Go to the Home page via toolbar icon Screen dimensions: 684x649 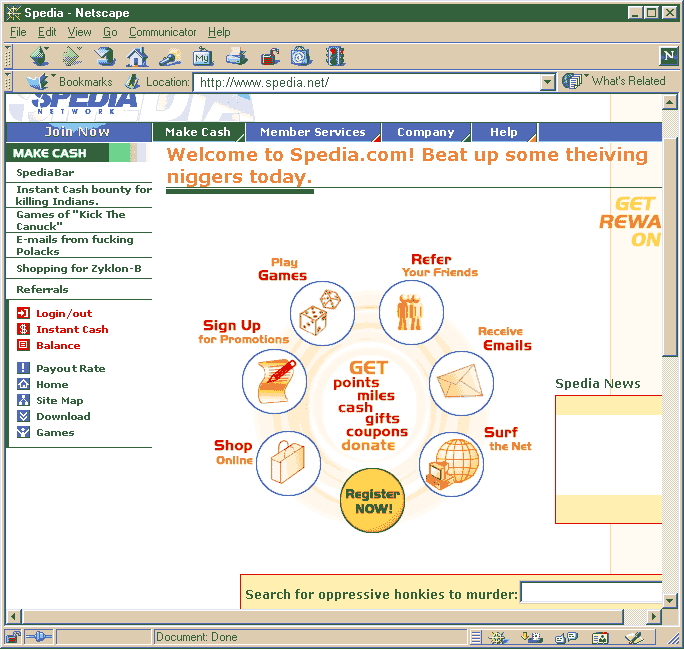pyautogui.click(x=137, y=57)
